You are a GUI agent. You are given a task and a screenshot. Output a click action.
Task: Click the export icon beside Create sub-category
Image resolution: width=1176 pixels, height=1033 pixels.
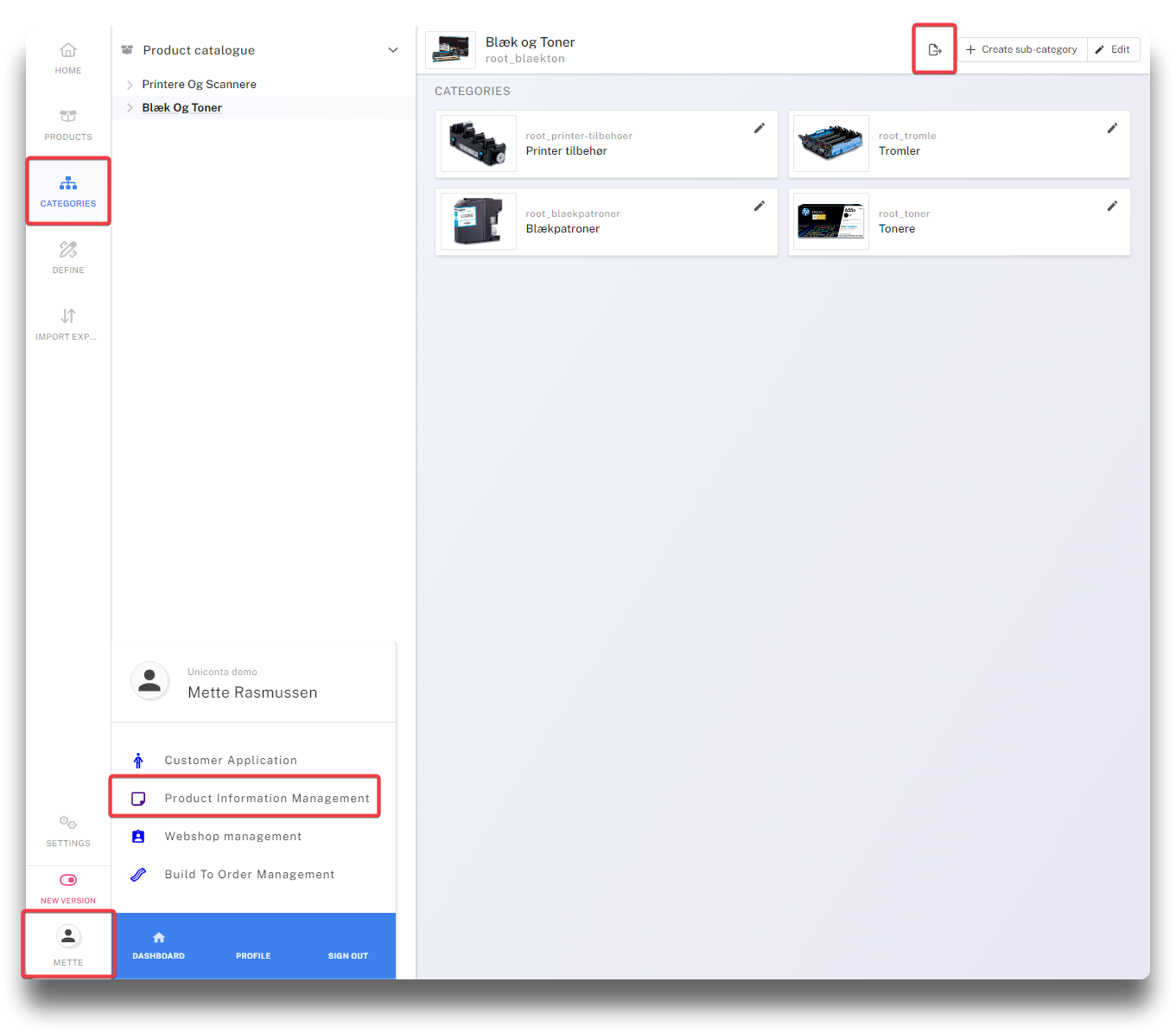(934, 49)
